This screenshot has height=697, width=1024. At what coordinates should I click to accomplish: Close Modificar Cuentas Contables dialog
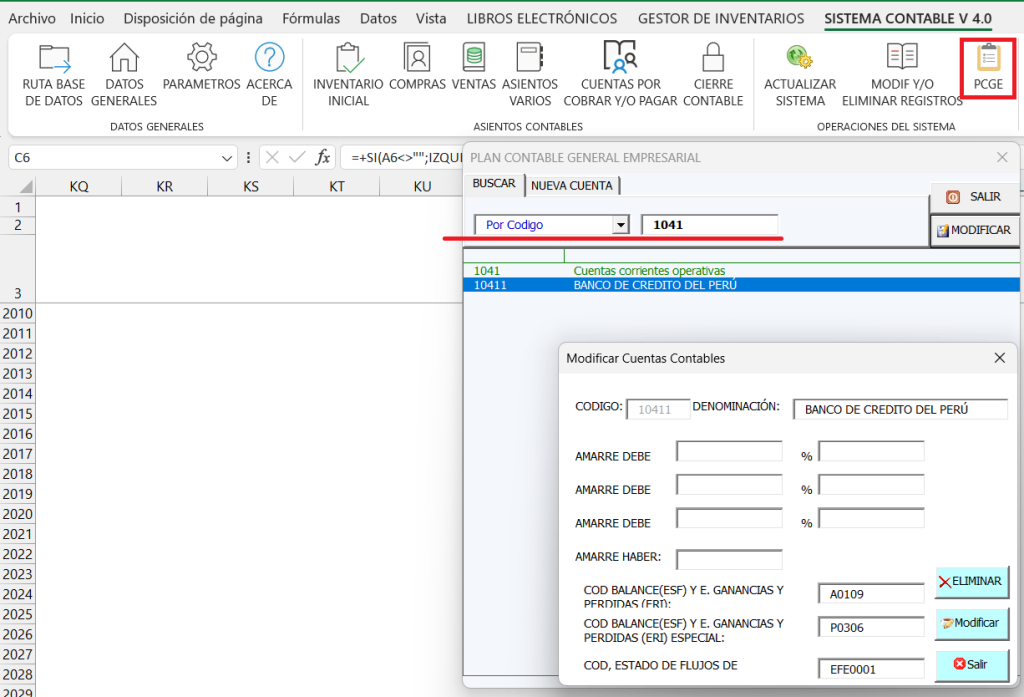point(999,358)
